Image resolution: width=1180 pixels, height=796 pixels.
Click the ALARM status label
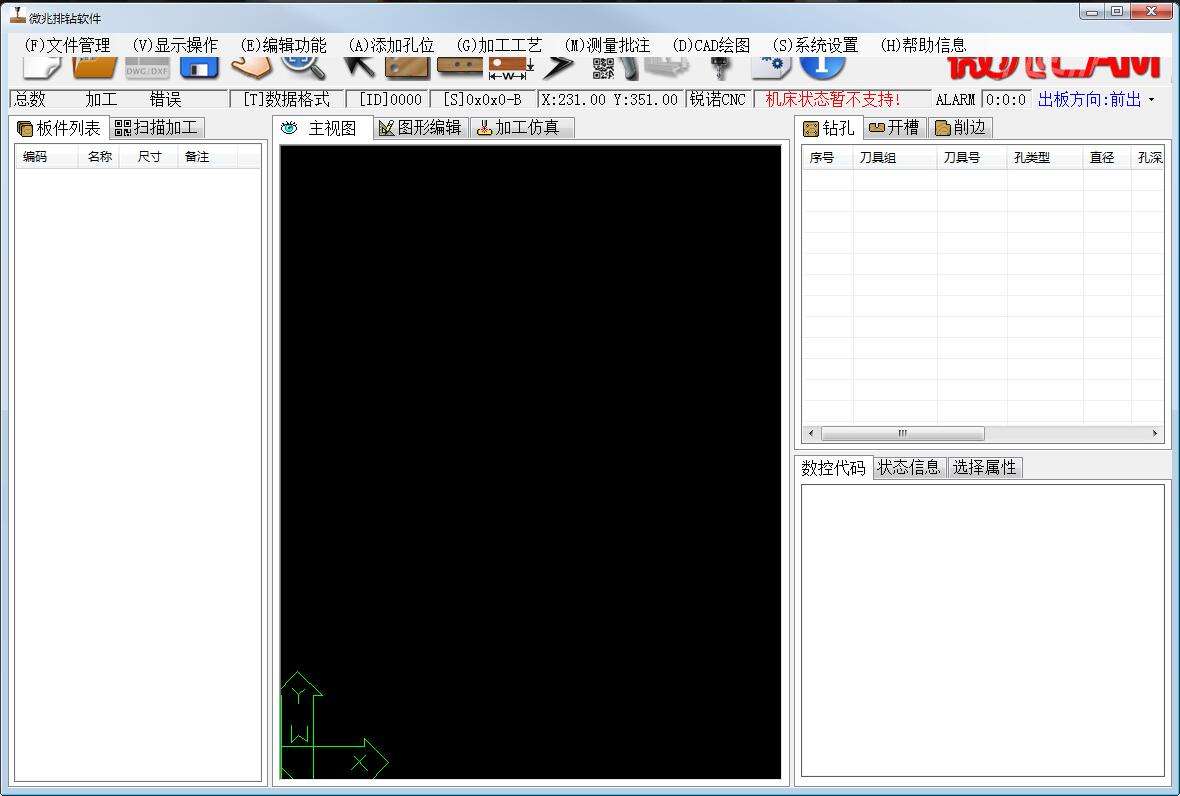tap(955, 99)
